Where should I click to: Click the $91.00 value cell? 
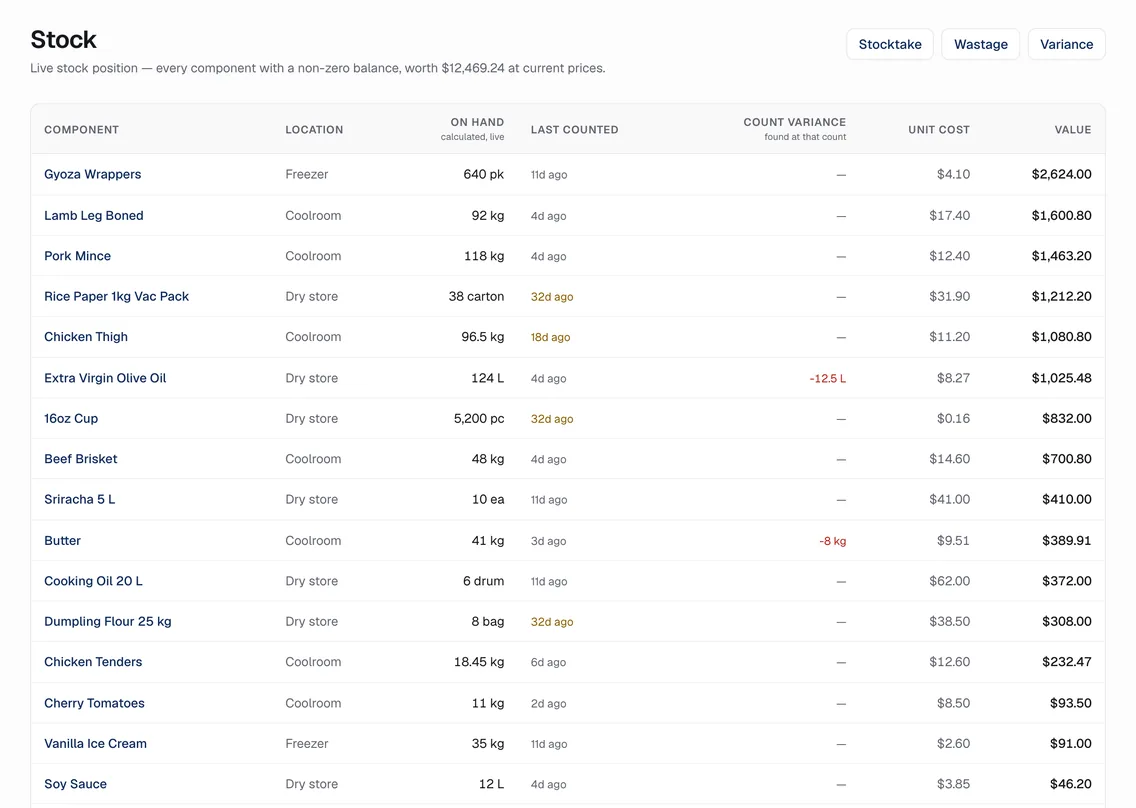tap(1070, 744)
